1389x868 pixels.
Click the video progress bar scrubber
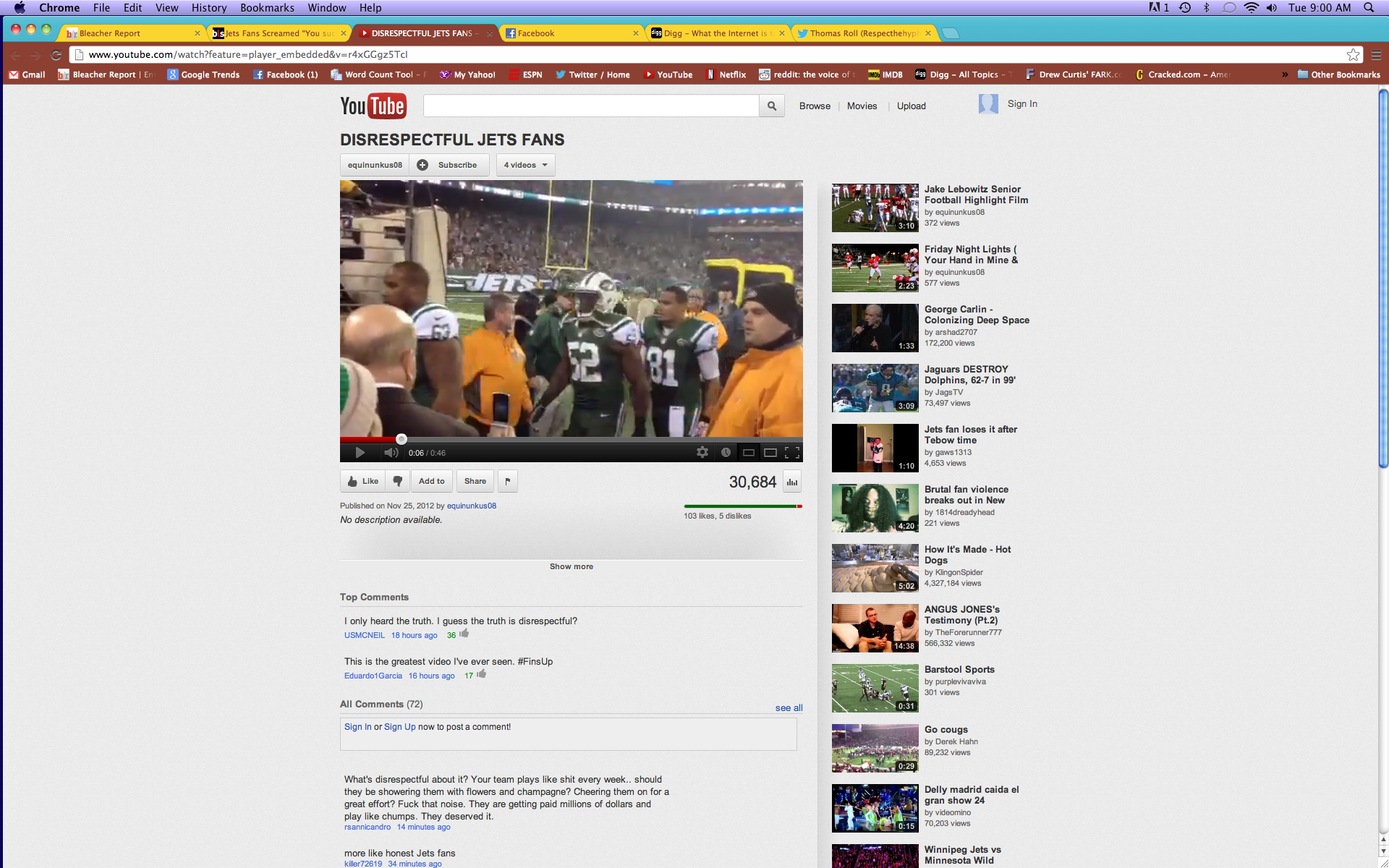coord(402,439)
